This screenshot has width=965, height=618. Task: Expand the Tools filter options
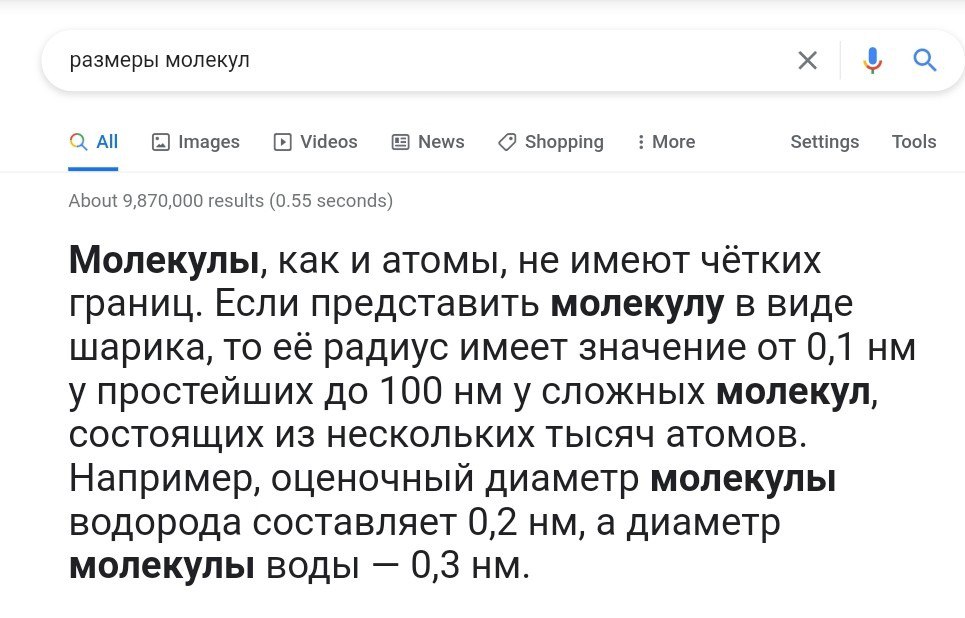tap(914, 142)
